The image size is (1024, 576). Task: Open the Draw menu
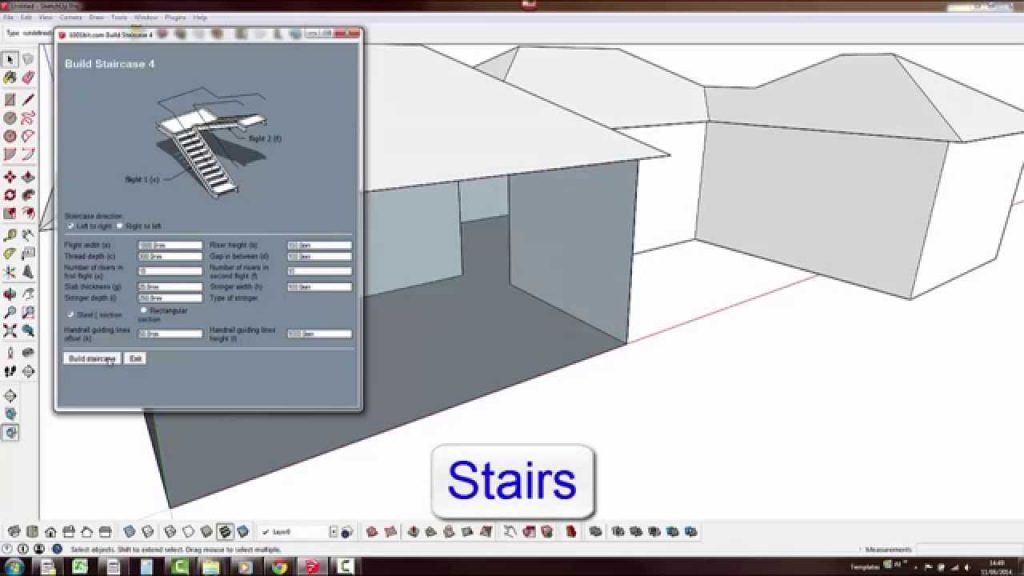pyautogui.click(x=96, y=17)
